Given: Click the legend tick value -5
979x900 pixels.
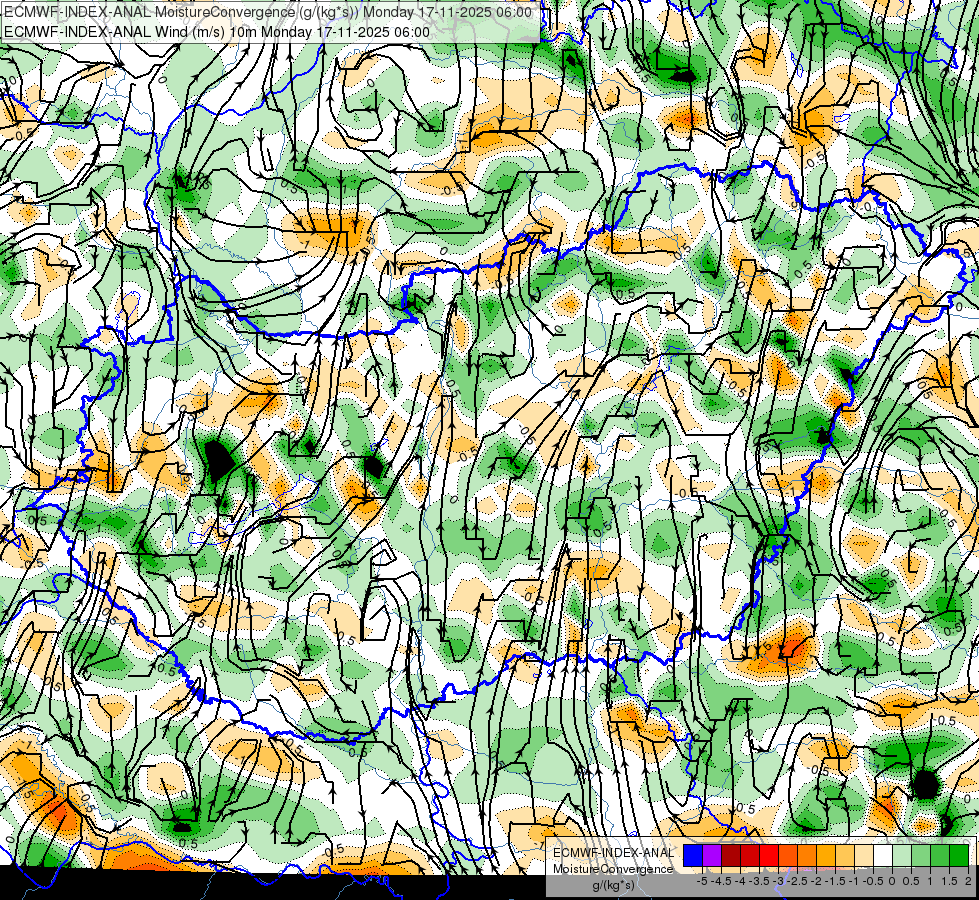Looking at the screenshot, I should (x=702, y=881).
